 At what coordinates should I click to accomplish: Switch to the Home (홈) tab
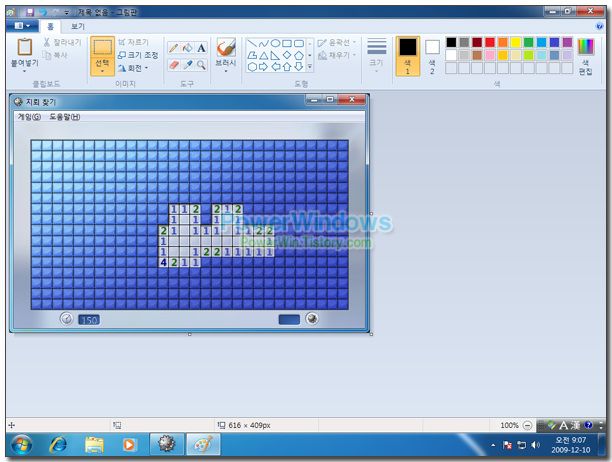coord(50,27)
